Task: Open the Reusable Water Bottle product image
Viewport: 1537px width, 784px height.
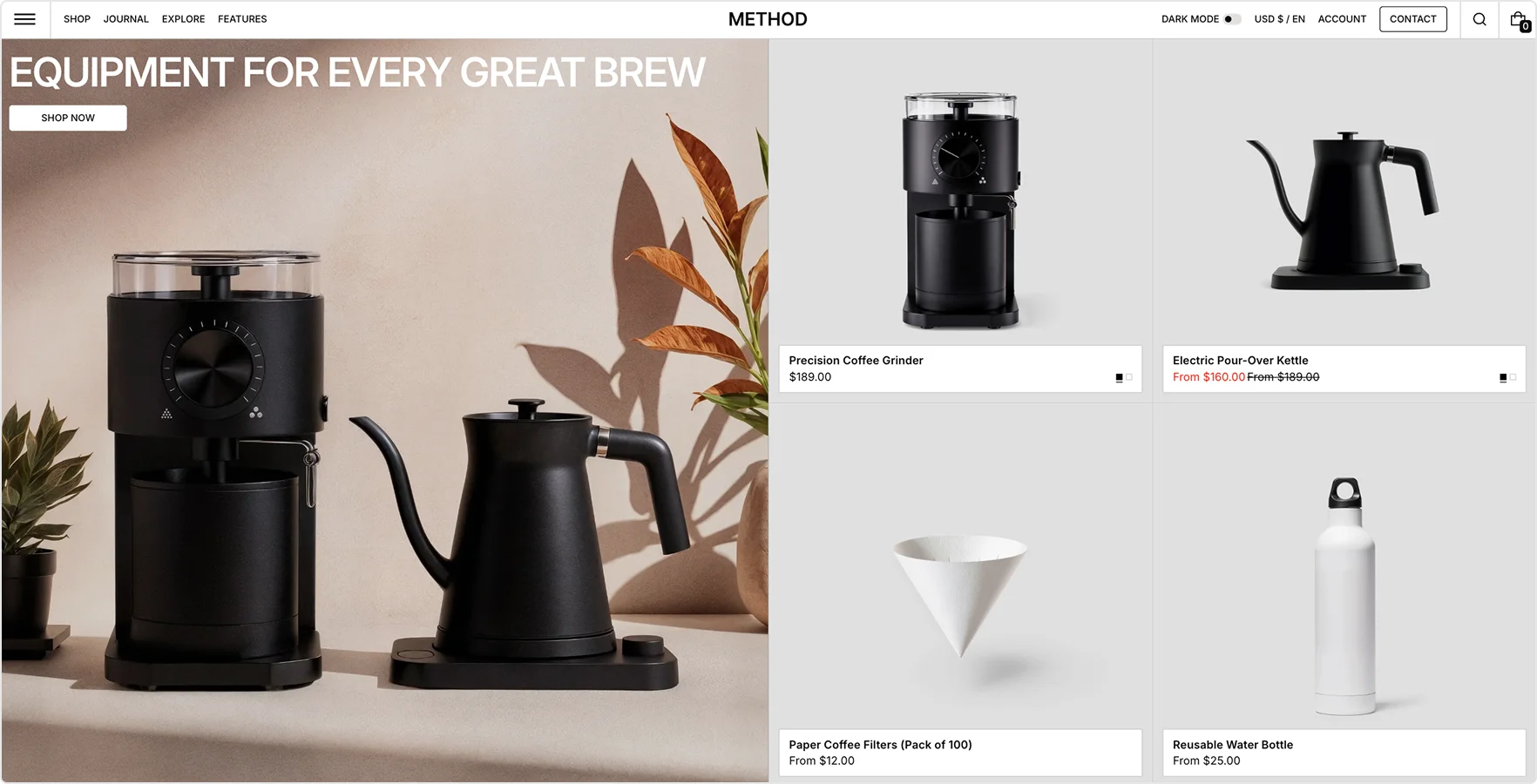Action: (1344, 597)
